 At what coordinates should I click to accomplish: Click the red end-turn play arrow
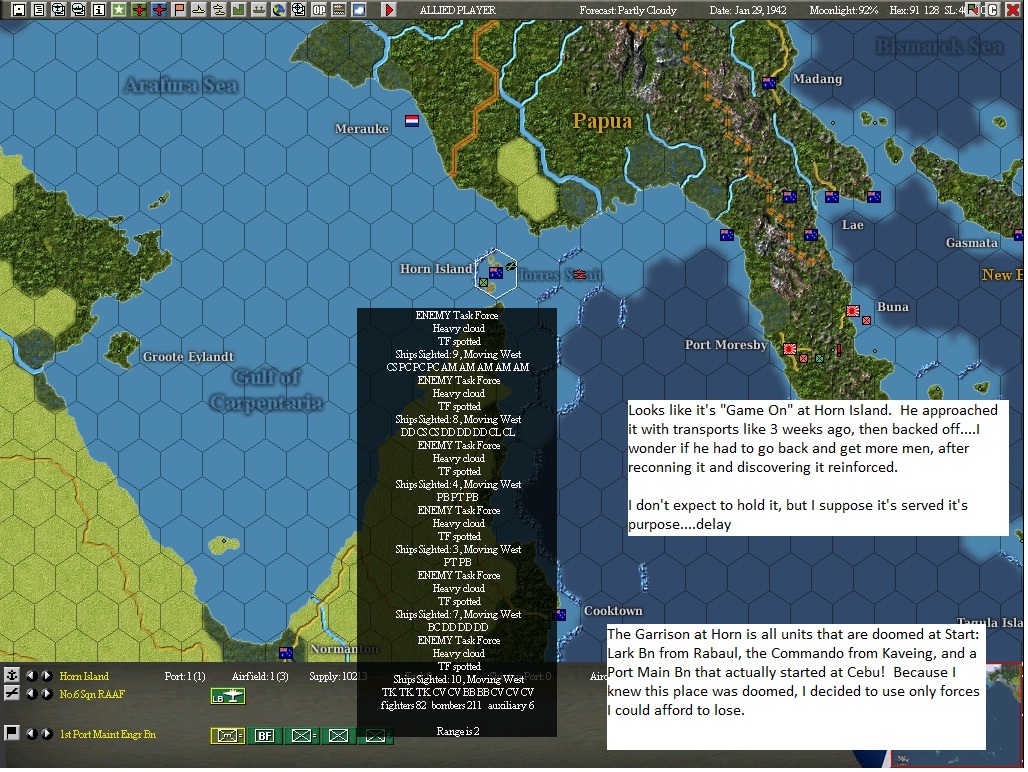point(389,9)
